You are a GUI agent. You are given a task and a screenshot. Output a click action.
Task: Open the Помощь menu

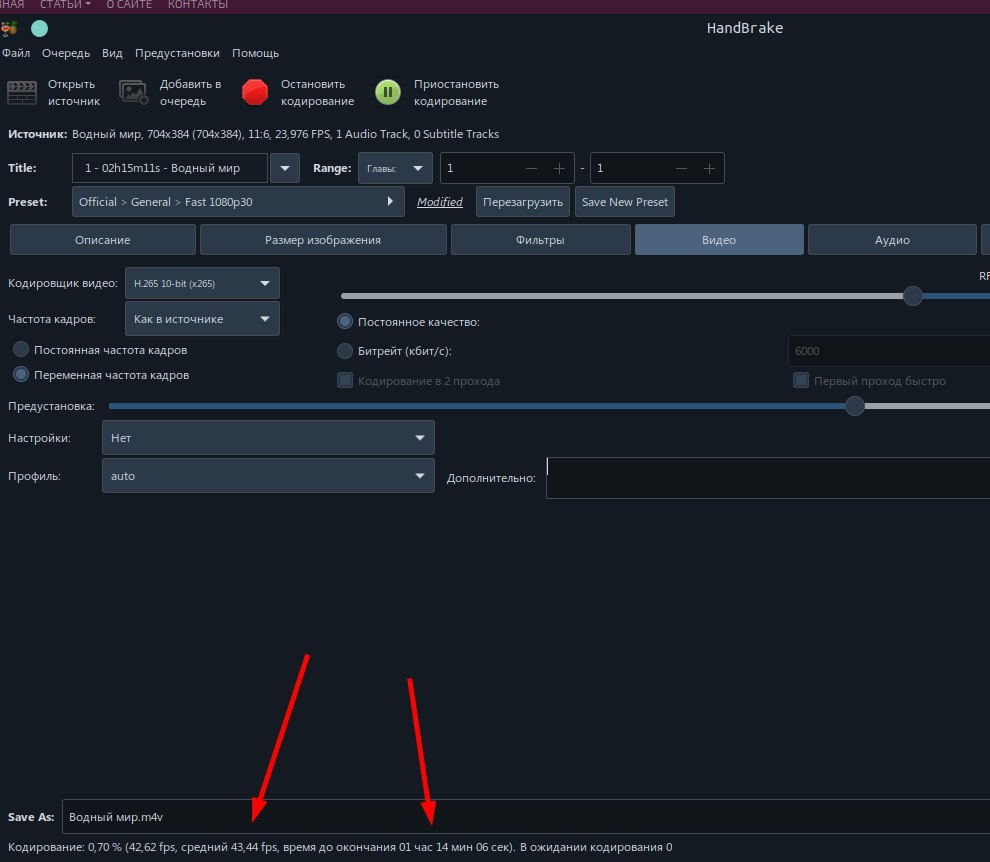(x=255, y=53)
